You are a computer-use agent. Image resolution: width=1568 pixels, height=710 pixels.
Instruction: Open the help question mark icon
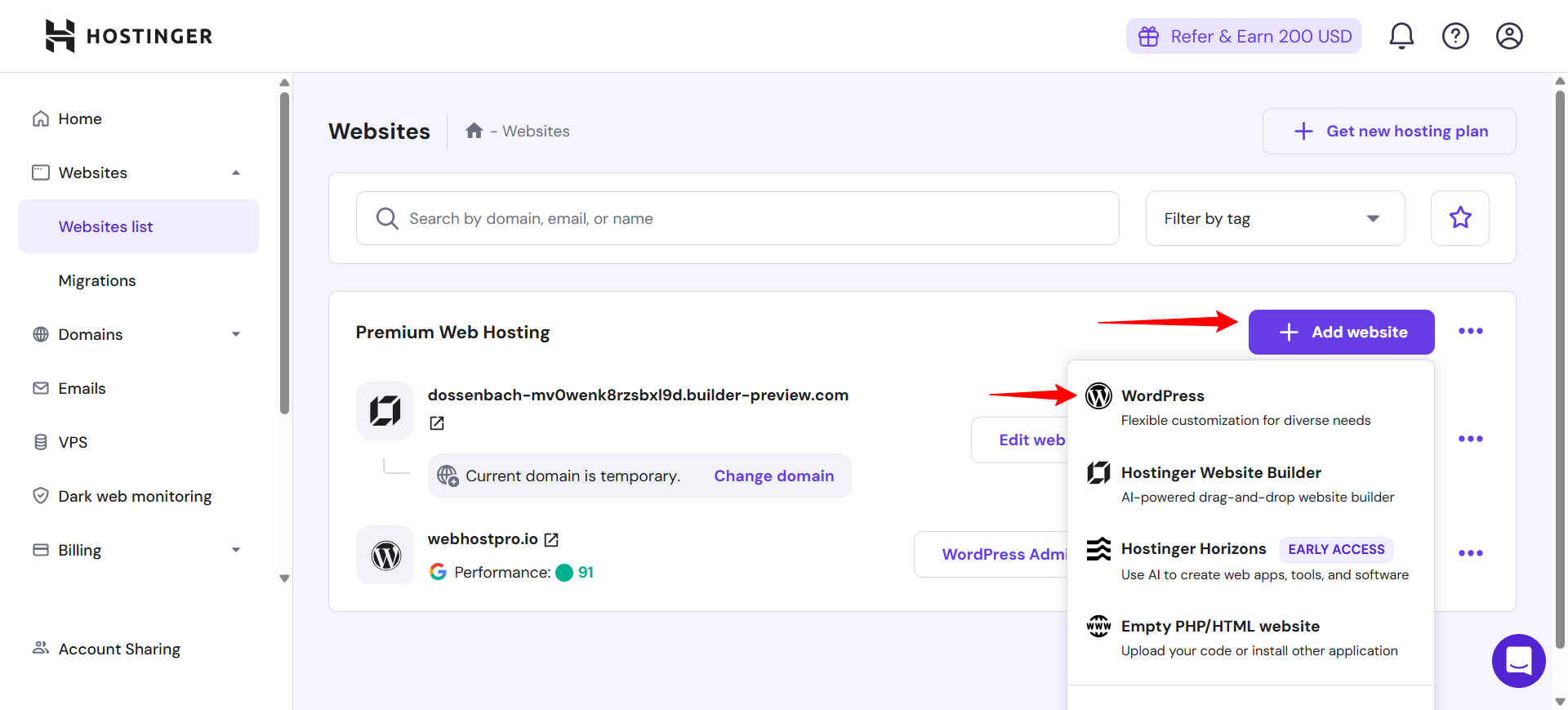pyautogui.click(x=1455, y=36)
